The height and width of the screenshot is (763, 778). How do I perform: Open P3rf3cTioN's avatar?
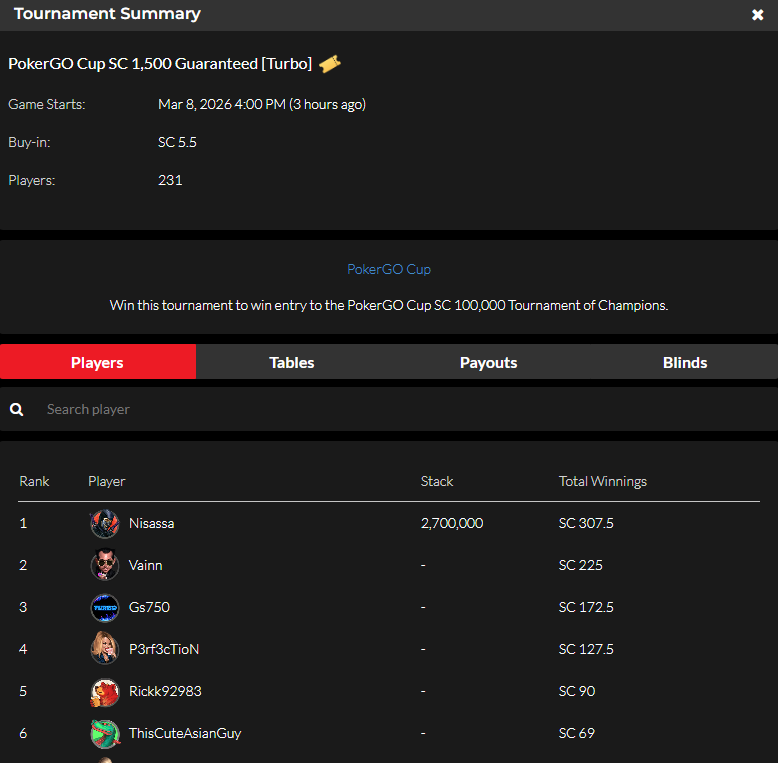point(105,649)
